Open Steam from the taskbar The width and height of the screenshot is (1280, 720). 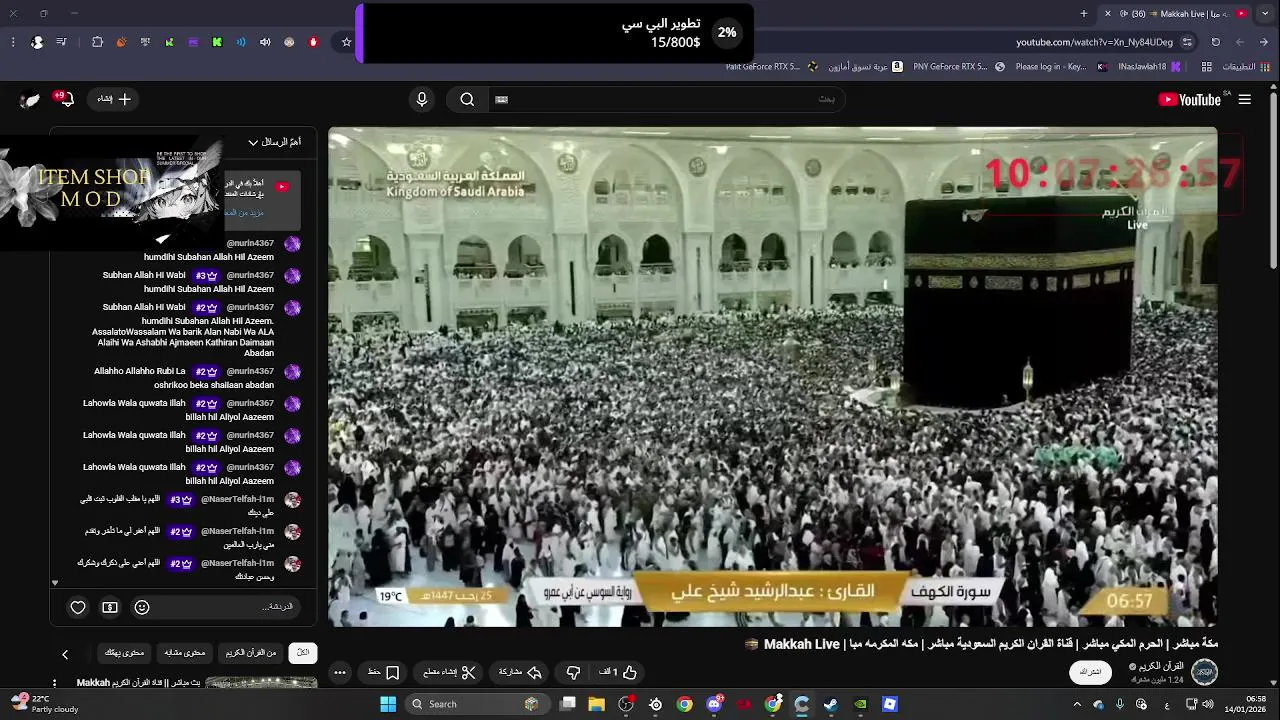[x=831, y=704]
